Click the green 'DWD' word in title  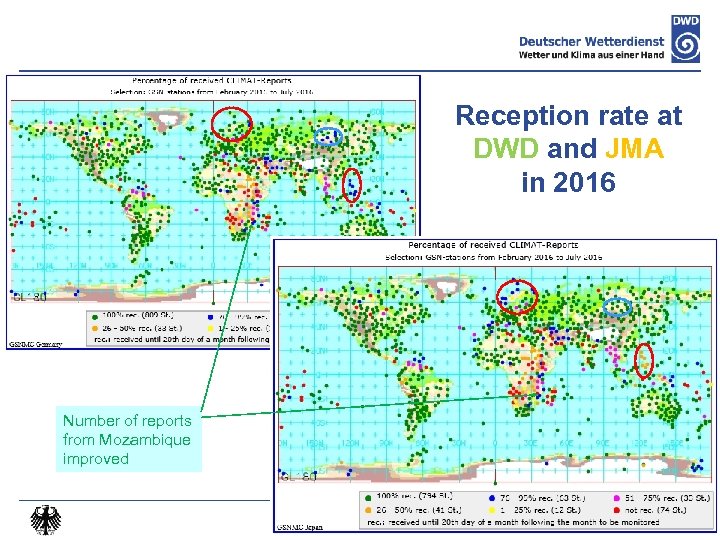click(506, 148)
